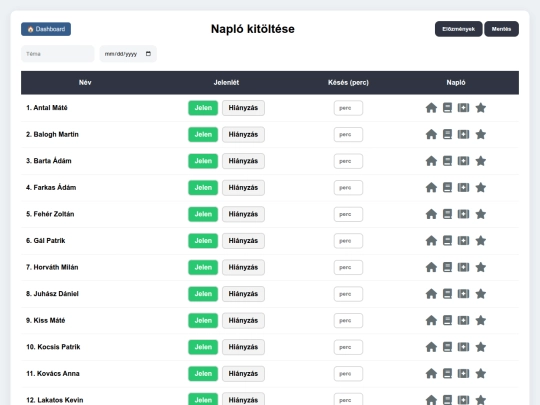Click the Napló column header
Viewport: 540px width, 405px height.
pyautogui.click(x=456, y=83)
